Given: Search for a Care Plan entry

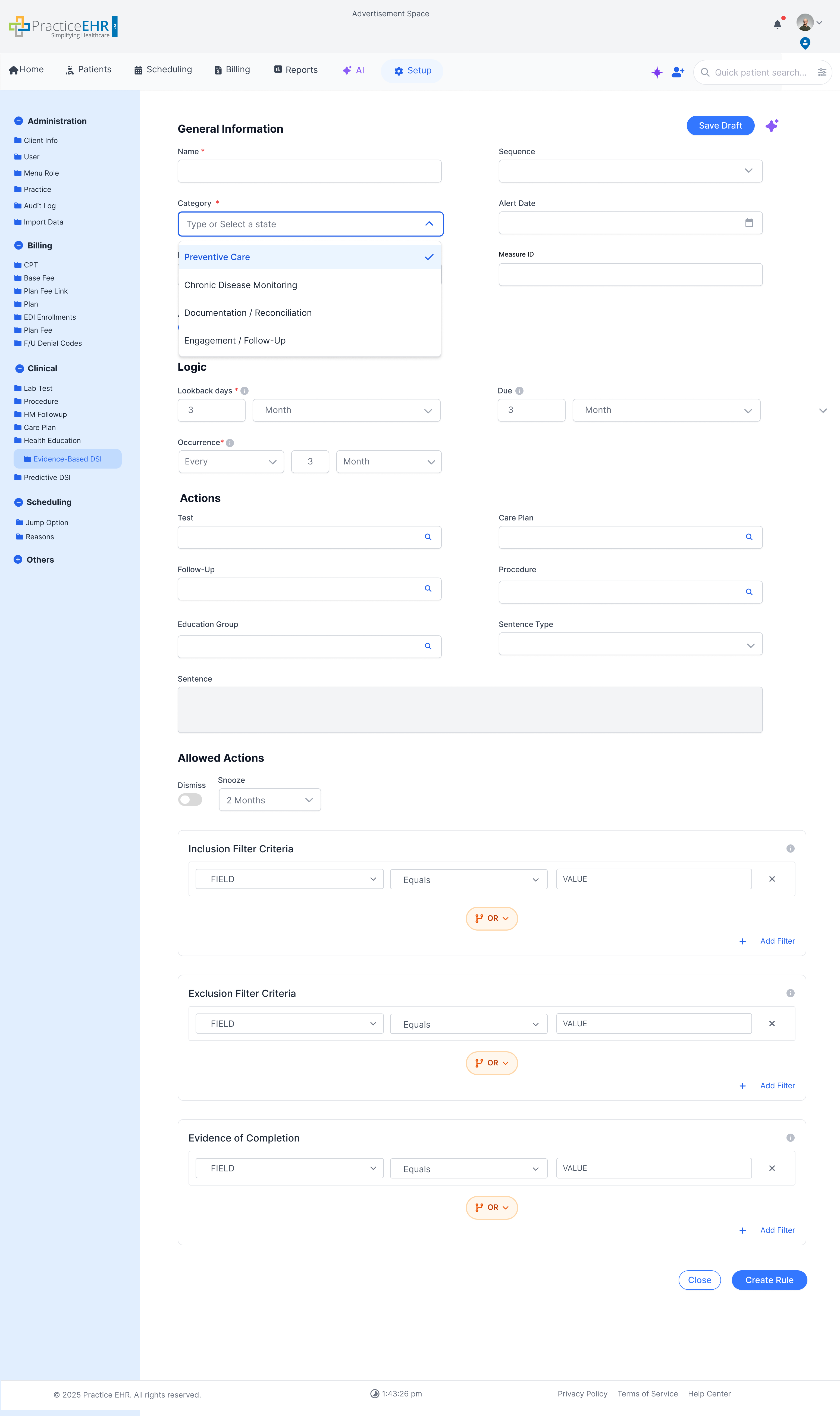Looking at the screenshot, I should pyautogui.click(x=749, y=537).
